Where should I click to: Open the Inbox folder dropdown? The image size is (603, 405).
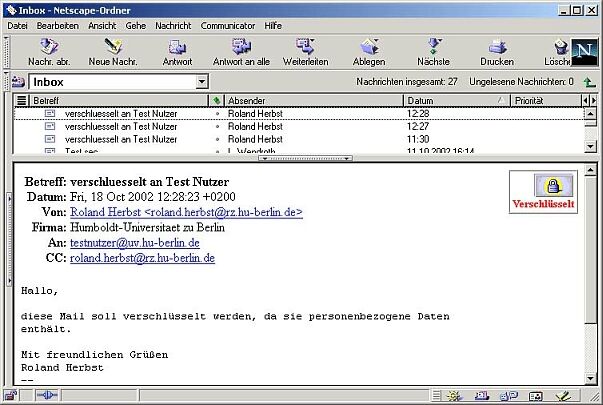point(201,82)
